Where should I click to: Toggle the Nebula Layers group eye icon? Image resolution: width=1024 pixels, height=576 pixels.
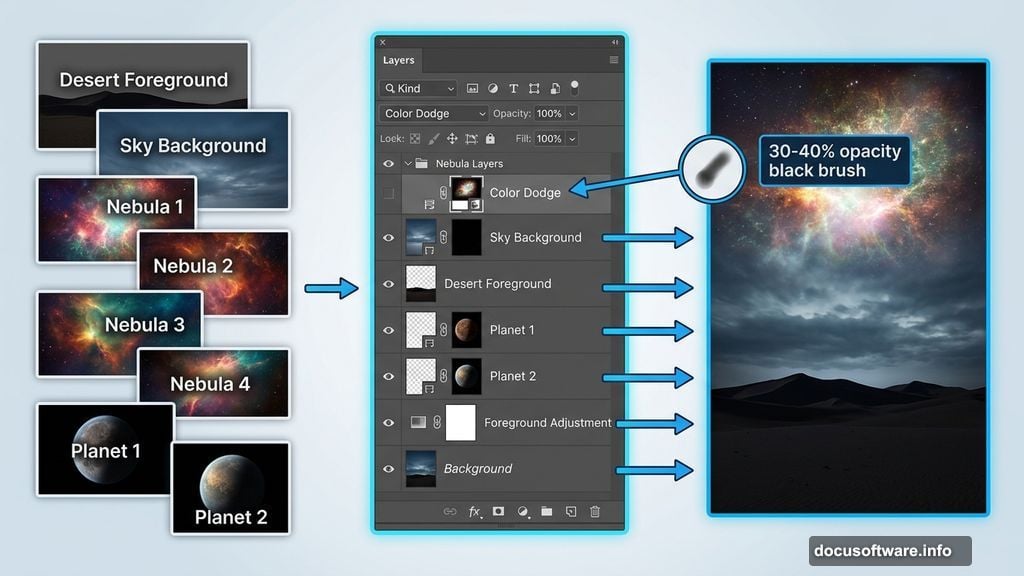(388, 163)
